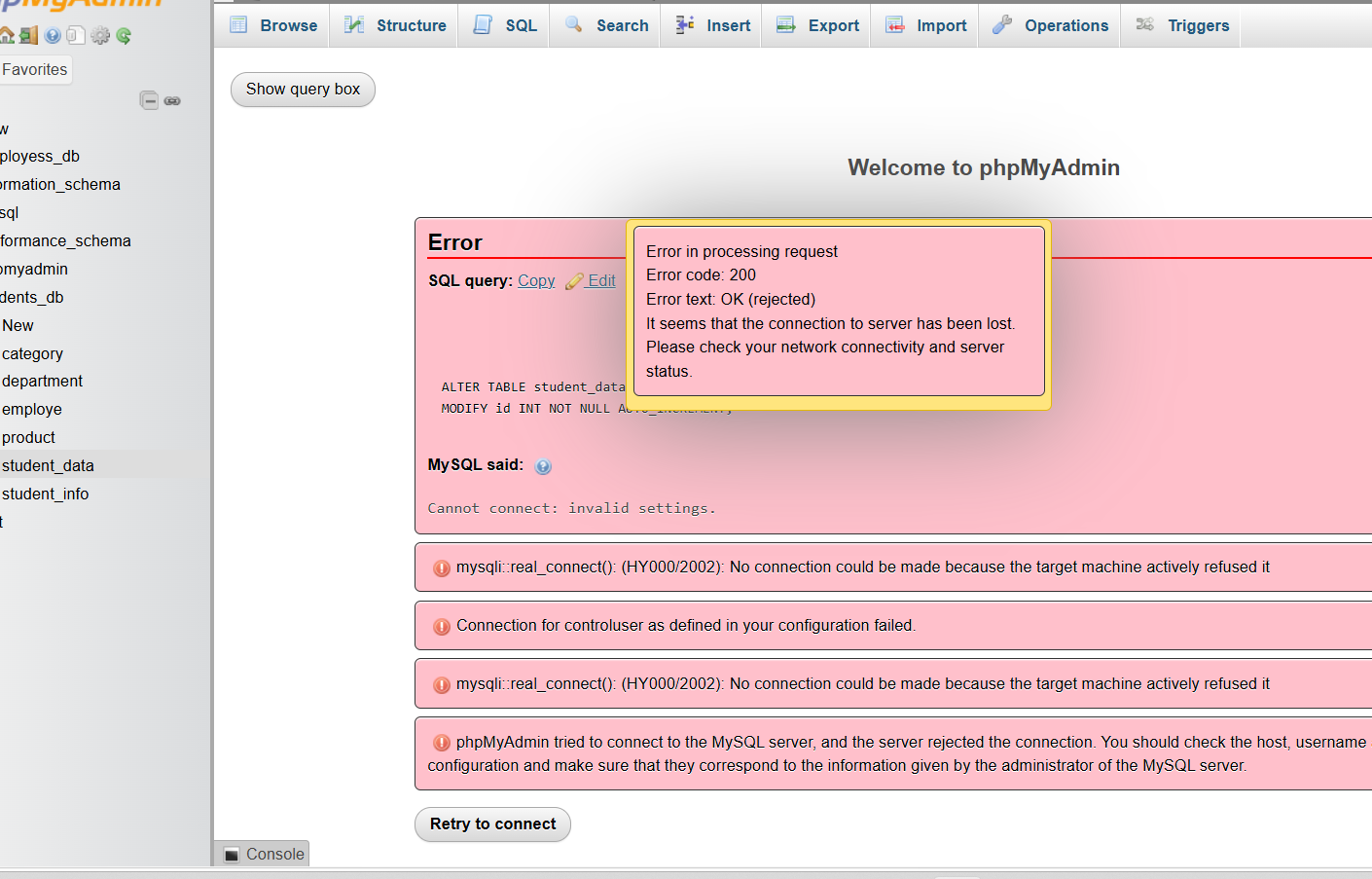Click New to create a table
Screen dimensions: 1372x879
(18, 325)
